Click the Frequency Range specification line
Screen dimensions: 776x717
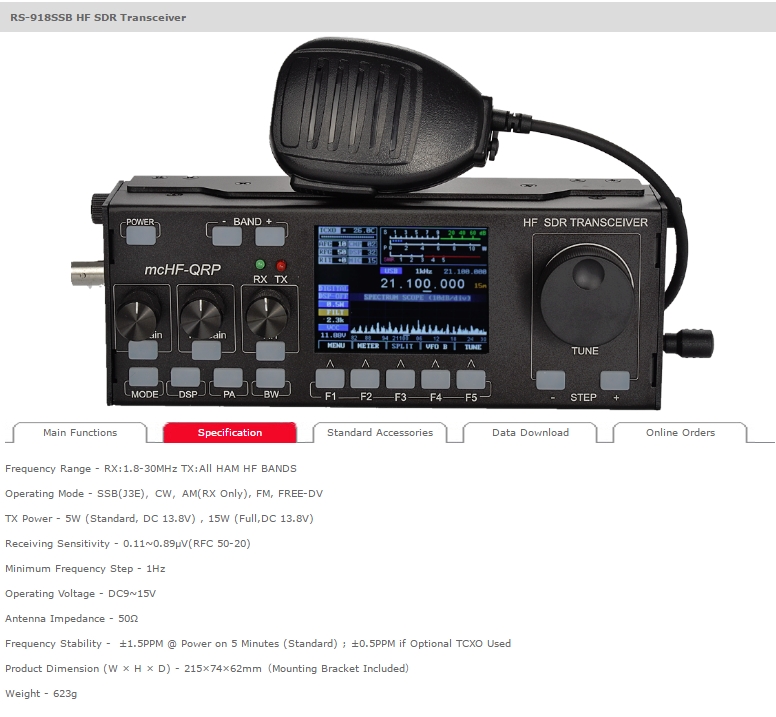coord(151,469)
